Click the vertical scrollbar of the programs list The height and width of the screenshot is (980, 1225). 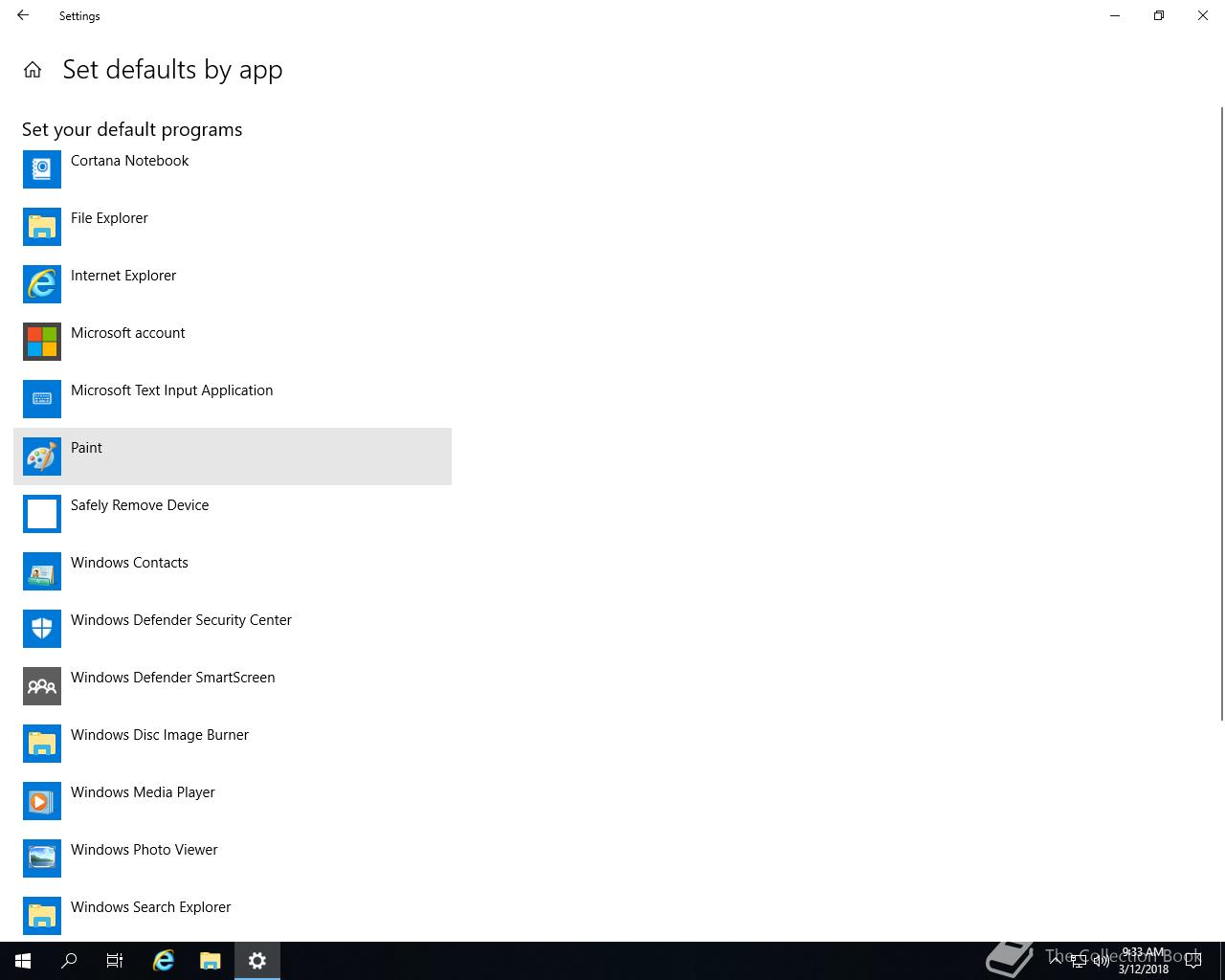(1221, 413)
